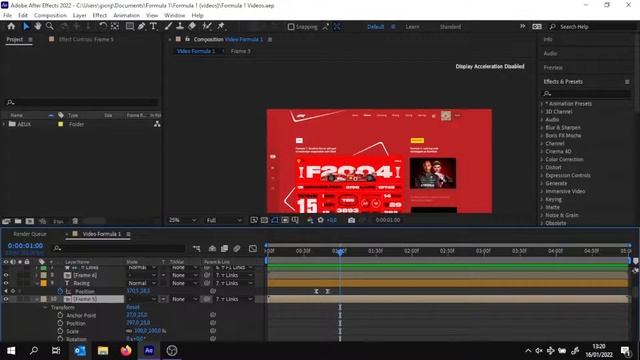This screenshot has width=640, height=360.
Task: Toggle stopwatch for Anchor Point property
Action: click(60, 315)
